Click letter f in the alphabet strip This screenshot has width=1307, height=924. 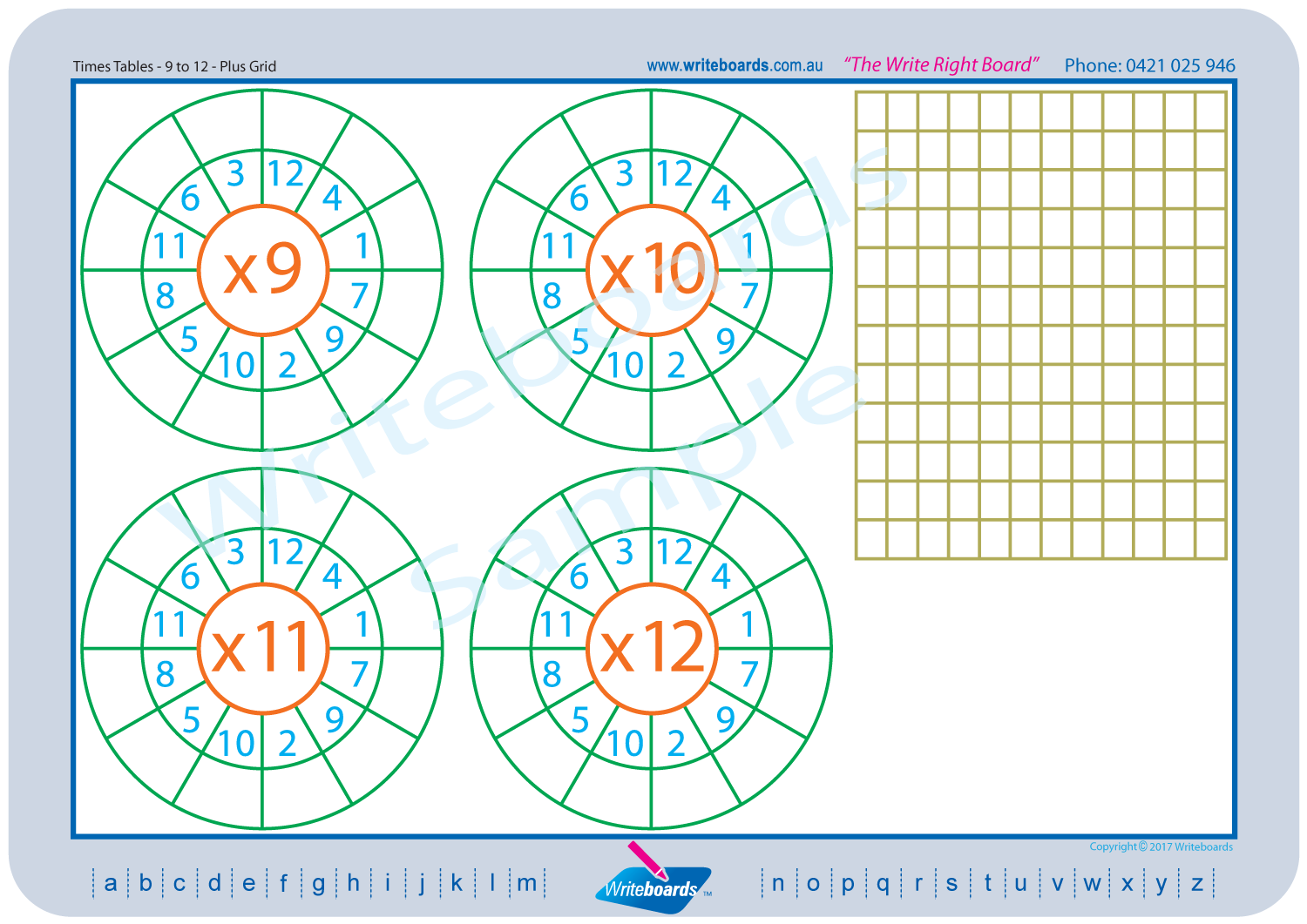click(x=283, y=882)
